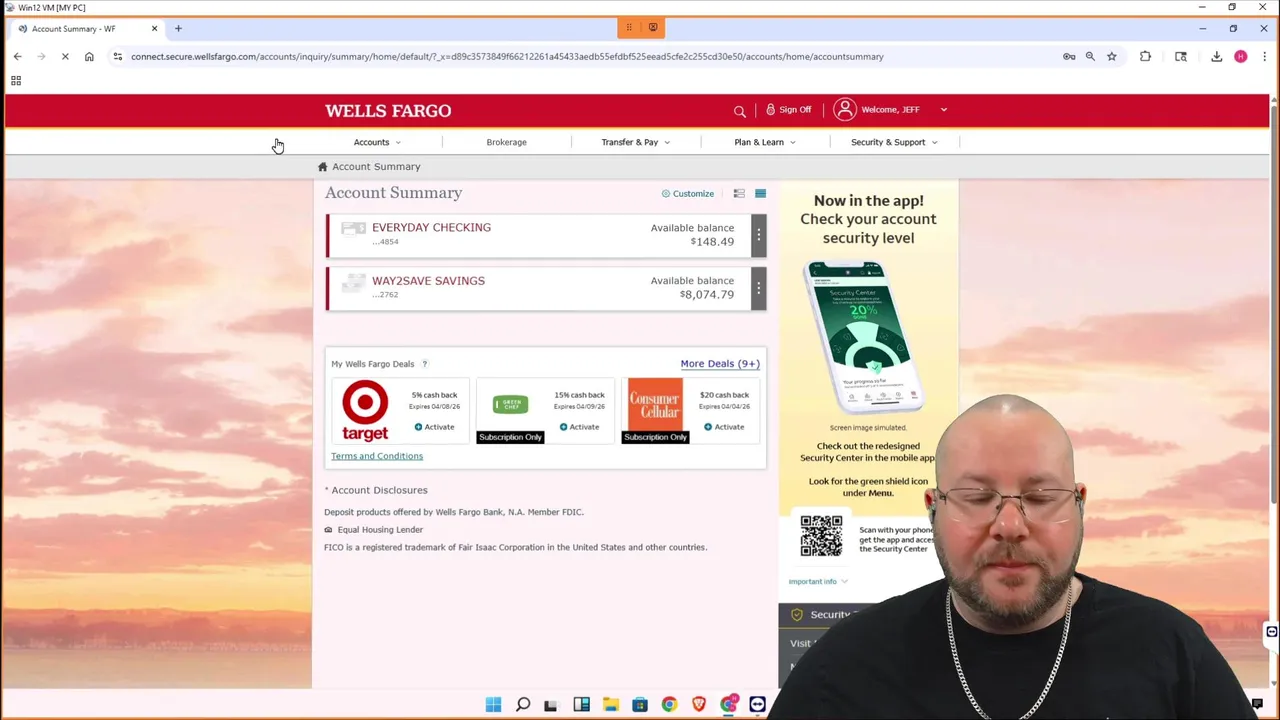The width and height of the screenshot is (1280, 720).
Task: Close the Account Summary browser tab
Action: pos(154,28)
